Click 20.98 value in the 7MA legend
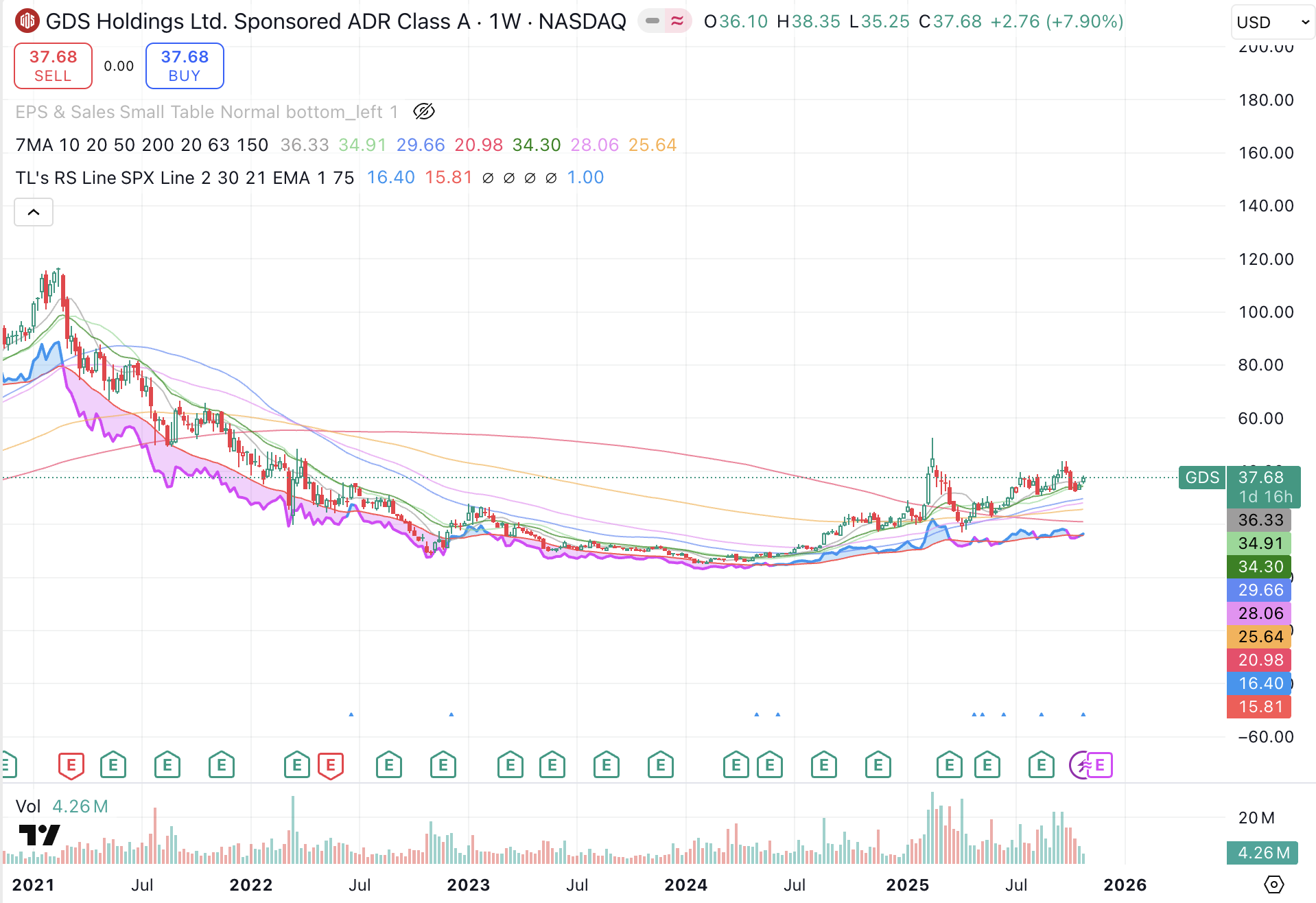This screenshot has width=1316, height=903. 478,145
